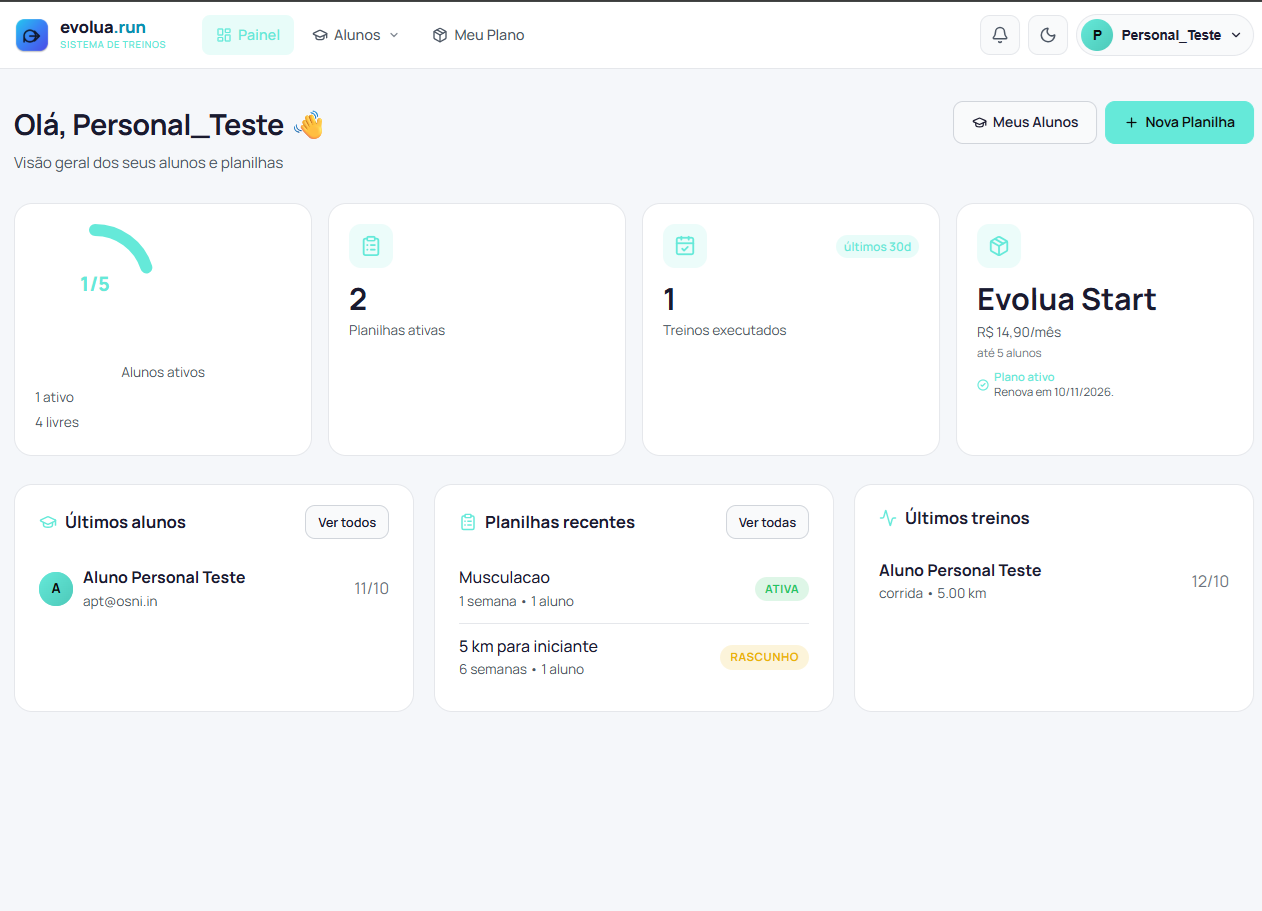This screenshot has width=1262, height=911.
Task: Open the Personal_Teste account dropdown
Action: tap(1165, 35)
